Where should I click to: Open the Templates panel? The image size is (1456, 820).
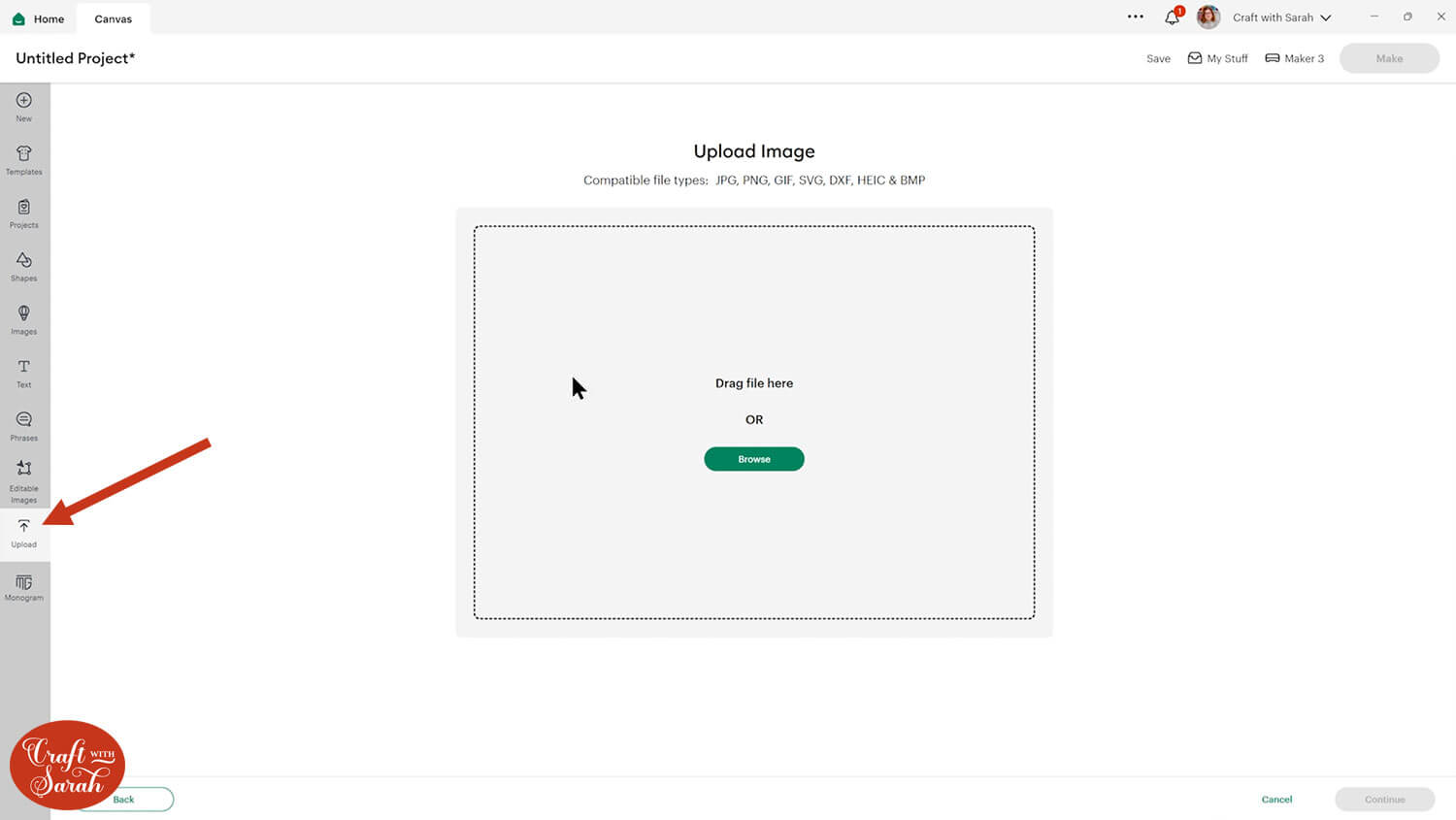tap(24, 159)
